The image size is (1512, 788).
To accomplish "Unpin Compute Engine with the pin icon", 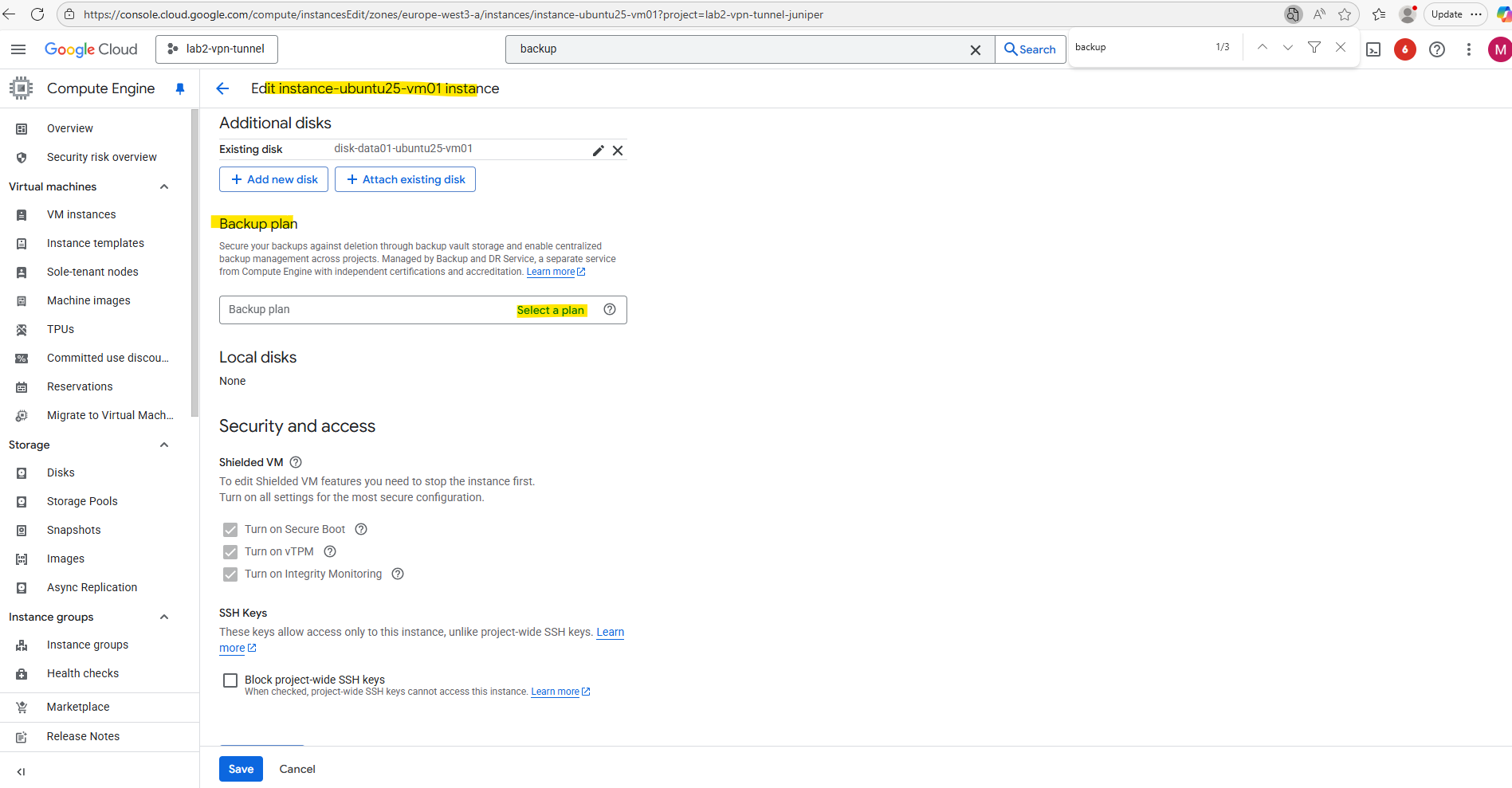I will point(180,88).
